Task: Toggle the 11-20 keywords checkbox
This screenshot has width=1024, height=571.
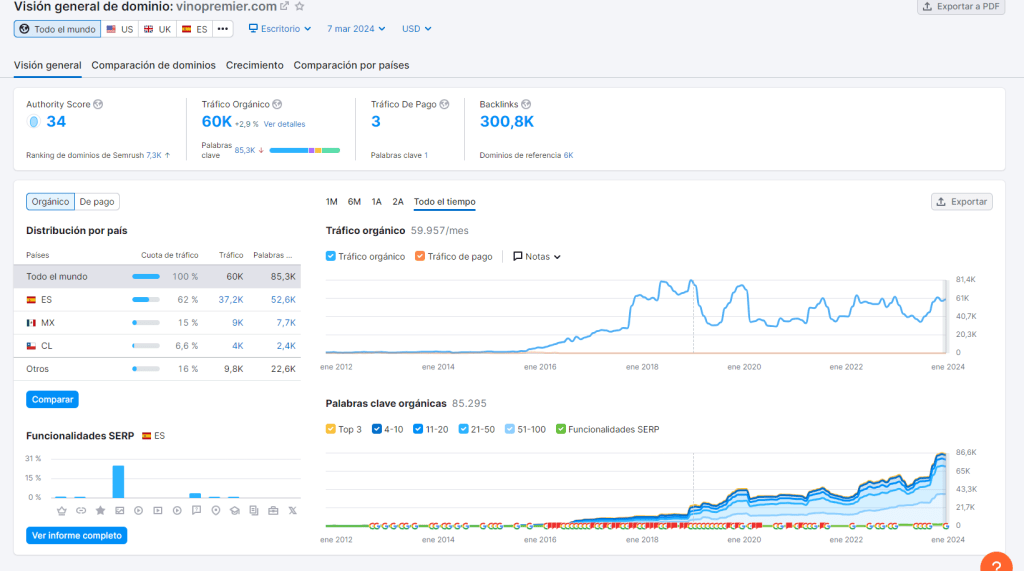Action: click(x=418, y=429)
